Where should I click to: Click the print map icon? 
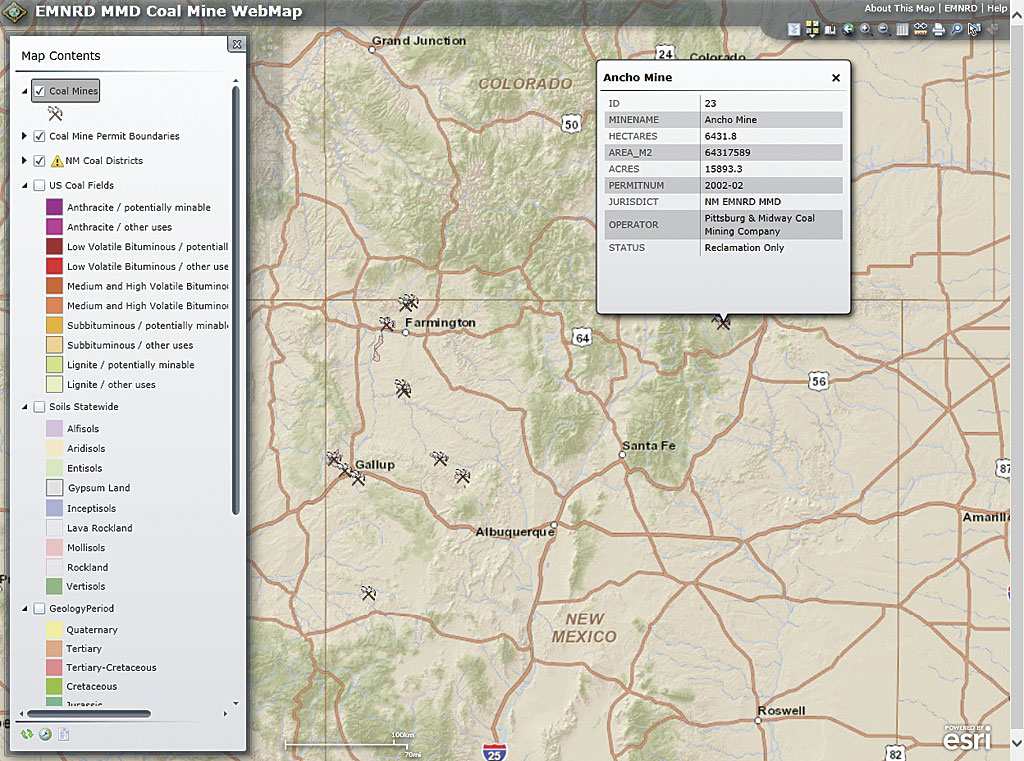(x=938, y=29)
